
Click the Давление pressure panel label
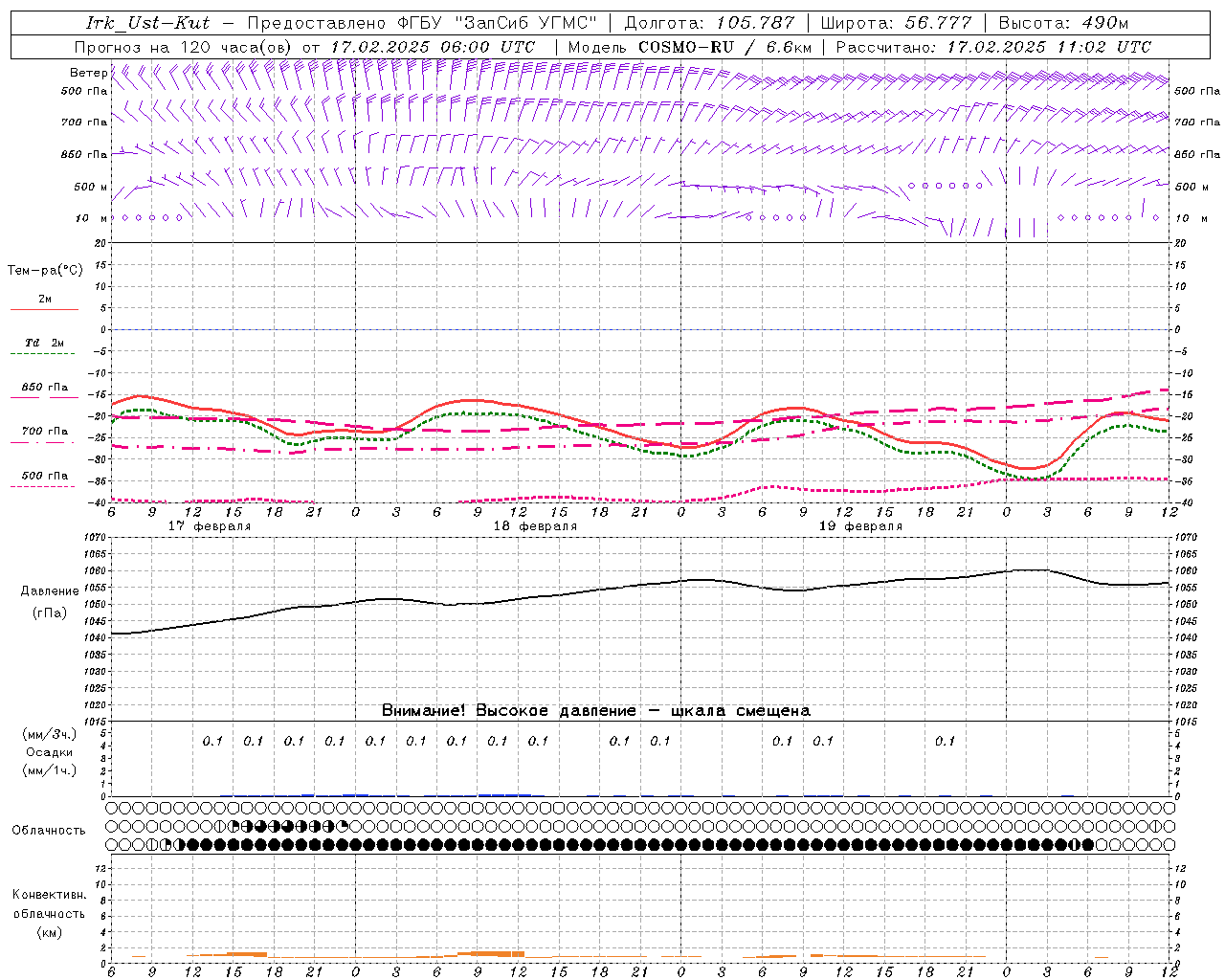coord(50,591)
